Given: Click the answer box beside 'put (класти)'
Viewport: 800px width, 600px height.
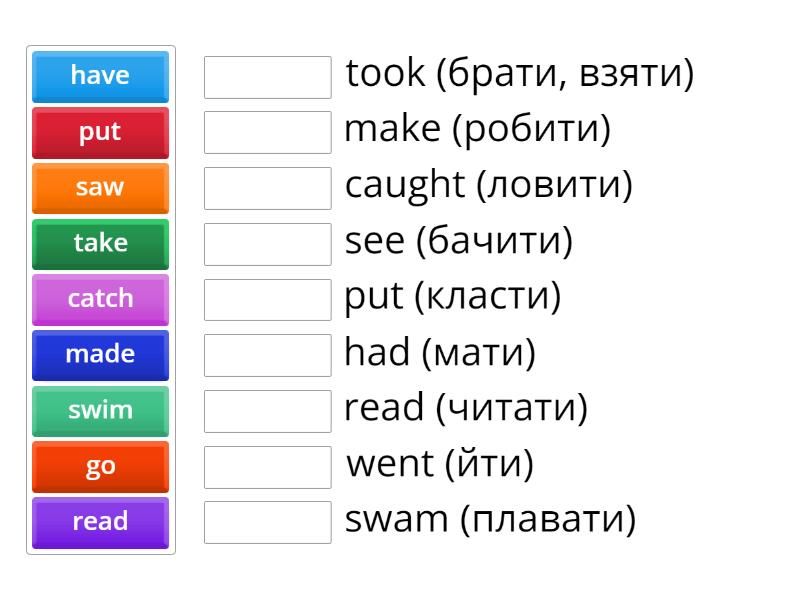Looking at the screenshot, I should point(267,298).
